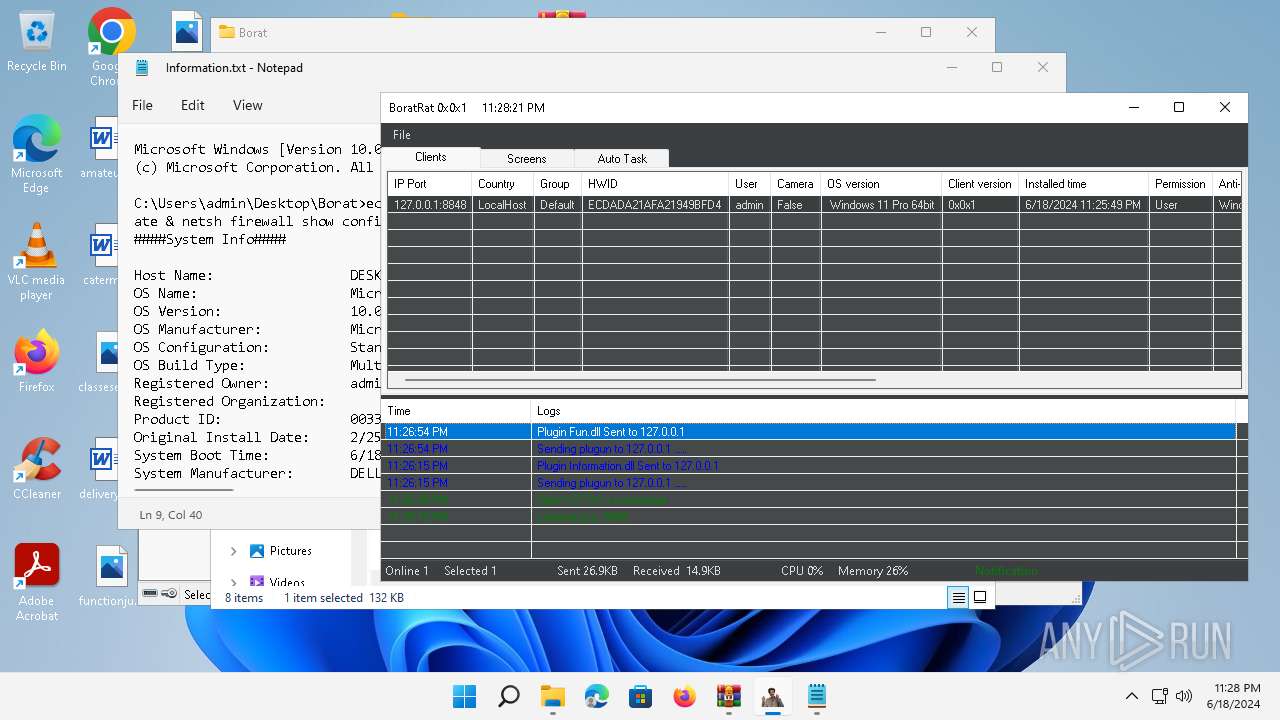Viewport: 1280px width, 720px height.
Task: Open Notepad's Edit menu
Action: tap(193, 105)
